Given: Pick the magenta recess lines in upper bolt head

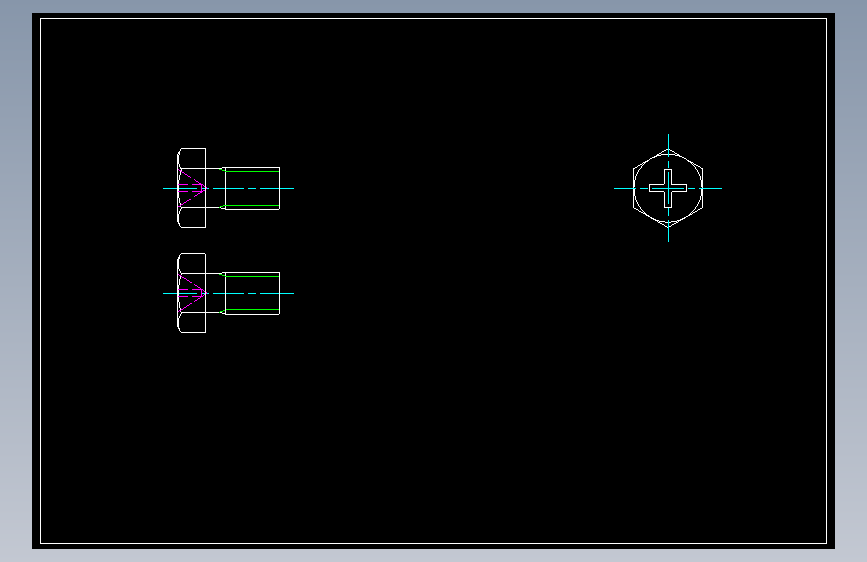Looking at the screenshot, I should pyautogui.click(x=192, y=189).
